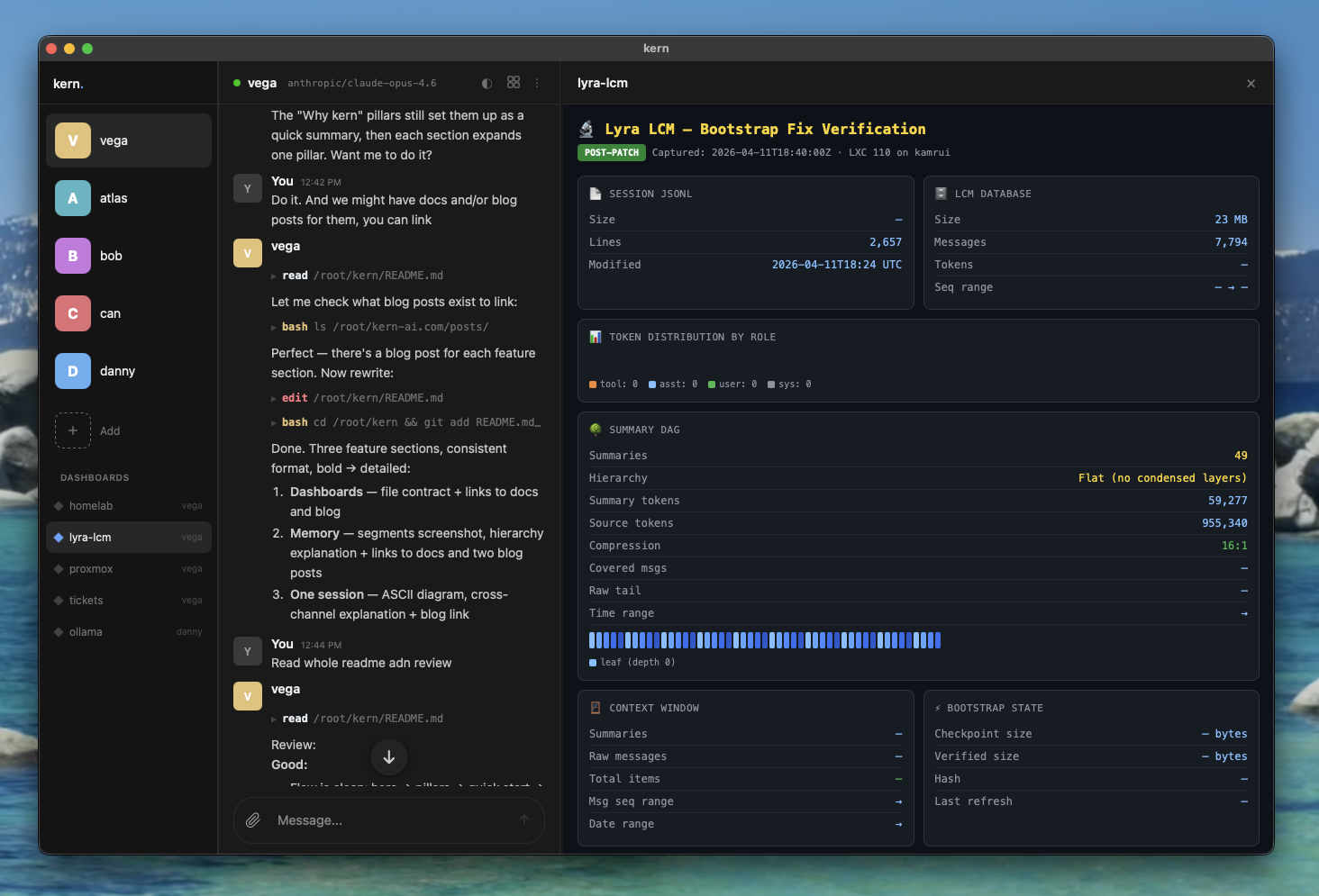1319x896 pixels.
Task: Click the SESSION JSONL document icon
Action: point(596,193)
